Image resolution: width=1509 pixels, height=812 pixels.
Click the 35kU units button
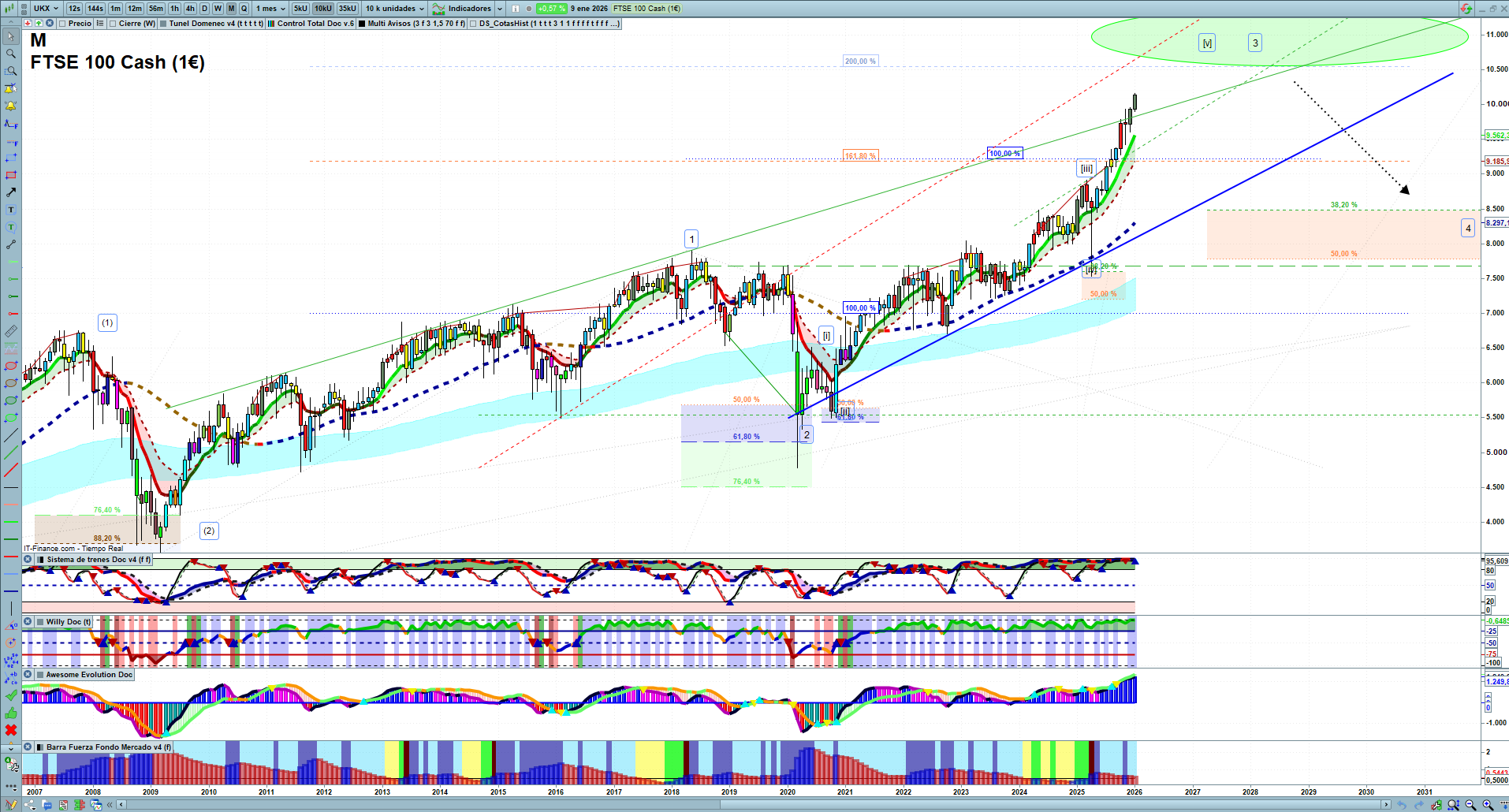click(347, 9)
